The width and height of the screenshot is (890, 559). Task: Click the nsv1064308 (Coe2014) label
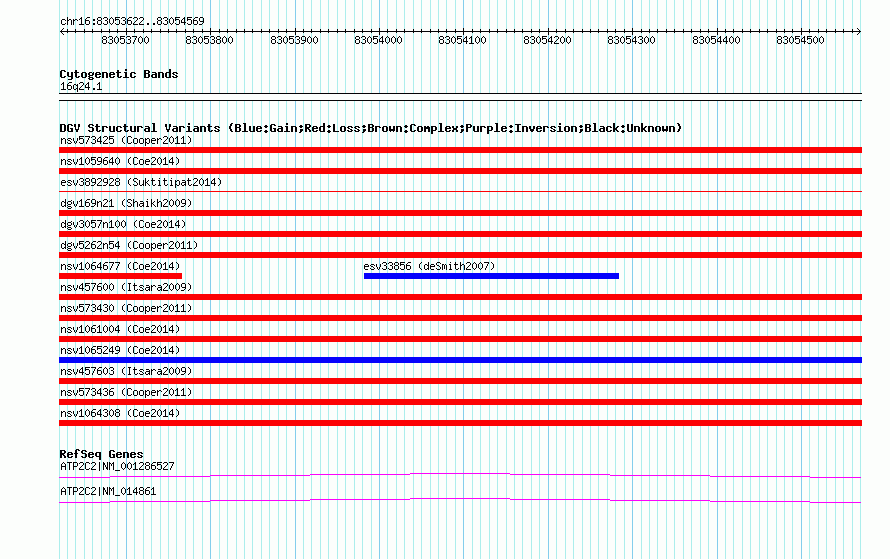(x=120, y=413)
